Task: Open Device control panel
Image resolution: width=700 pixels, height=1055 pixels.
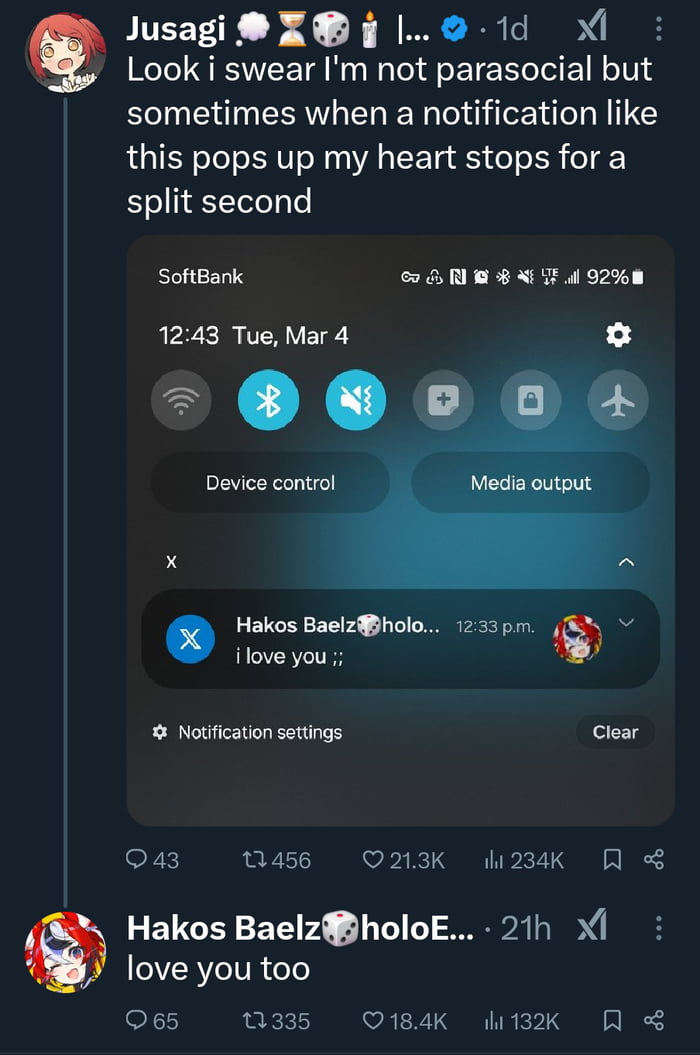Action: pos(270,483)
